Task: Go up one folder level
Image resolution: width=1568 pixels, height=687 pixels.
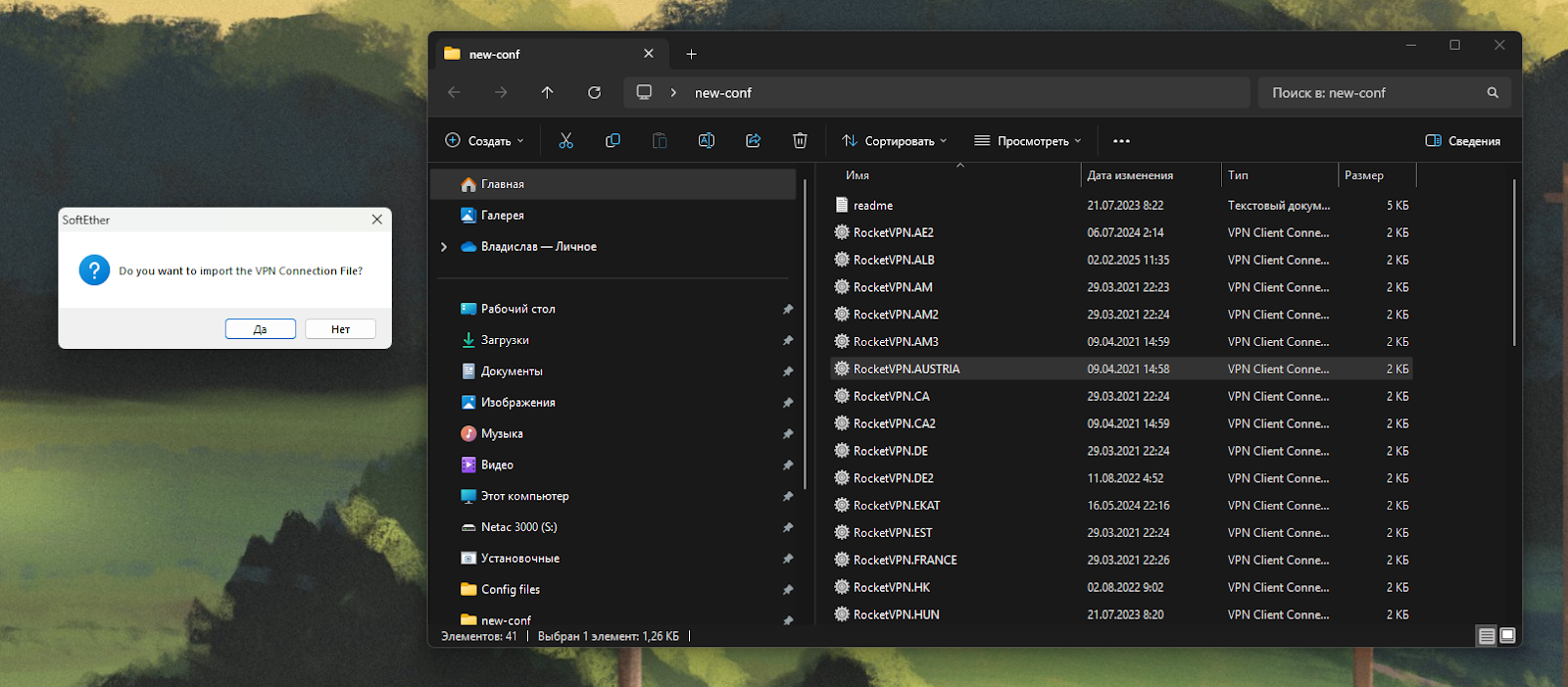Action: click(547, 93)
